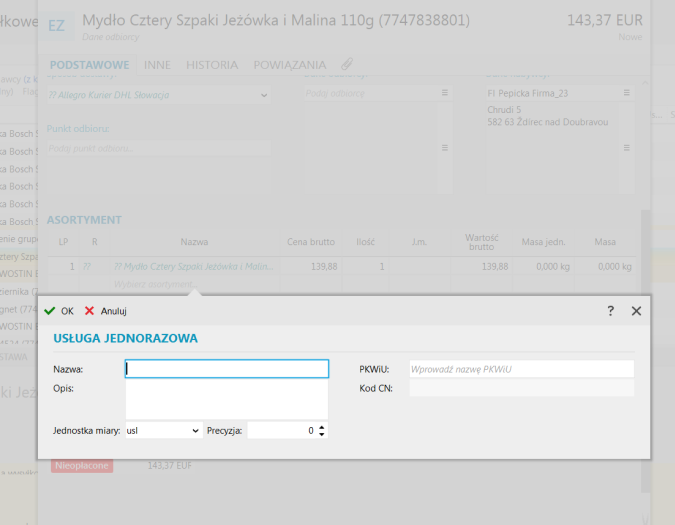Image resolution: width=675 pixels, height=525 pixels.
Task: Click the ?? cell in R column
Action: [x=87, y=267]
